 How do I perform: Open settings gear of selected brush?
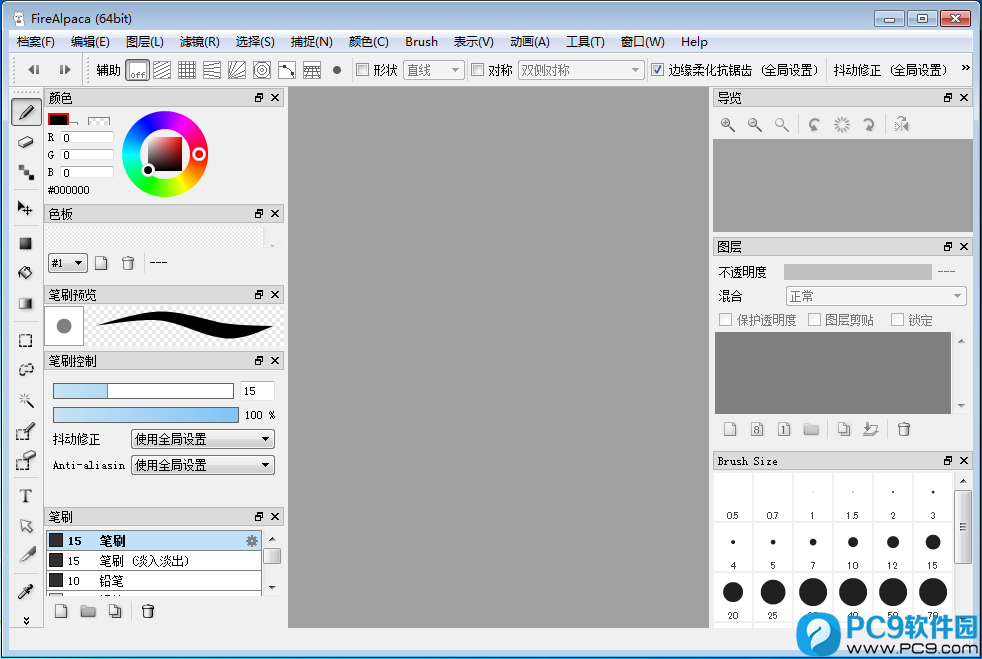coord(252,541)
